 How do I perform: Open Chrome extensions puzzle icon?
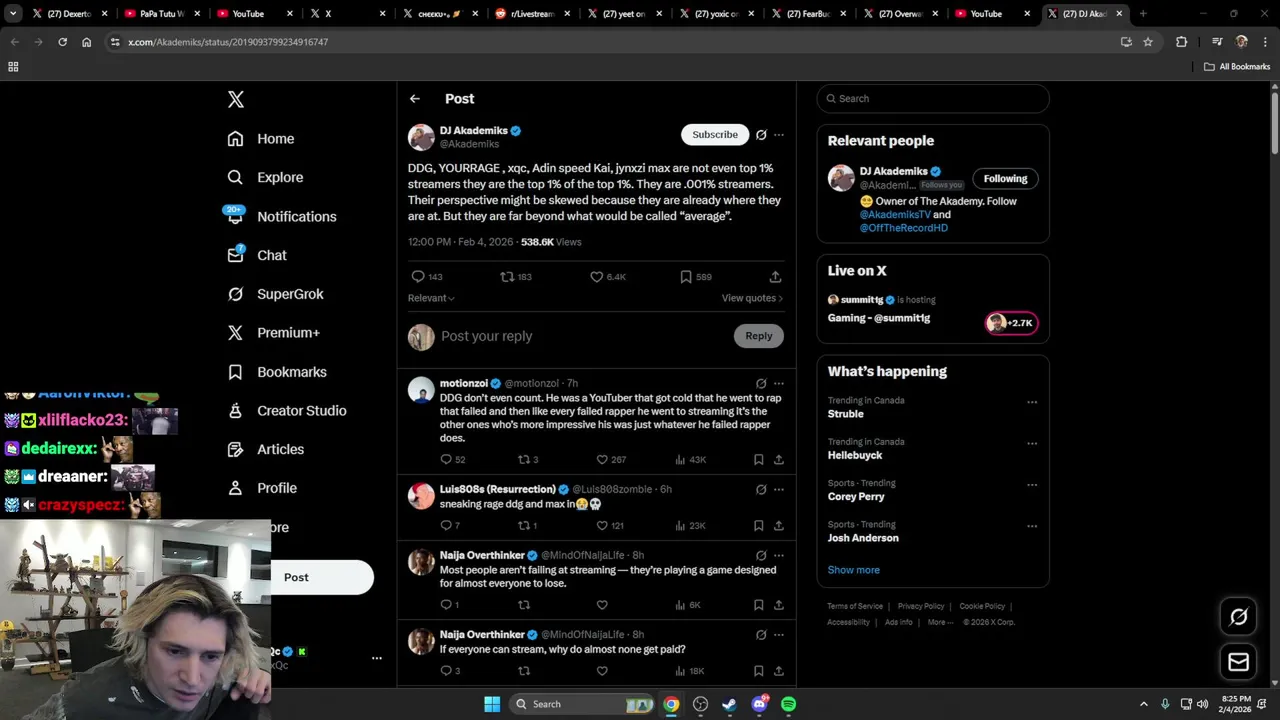[1181, 42]
